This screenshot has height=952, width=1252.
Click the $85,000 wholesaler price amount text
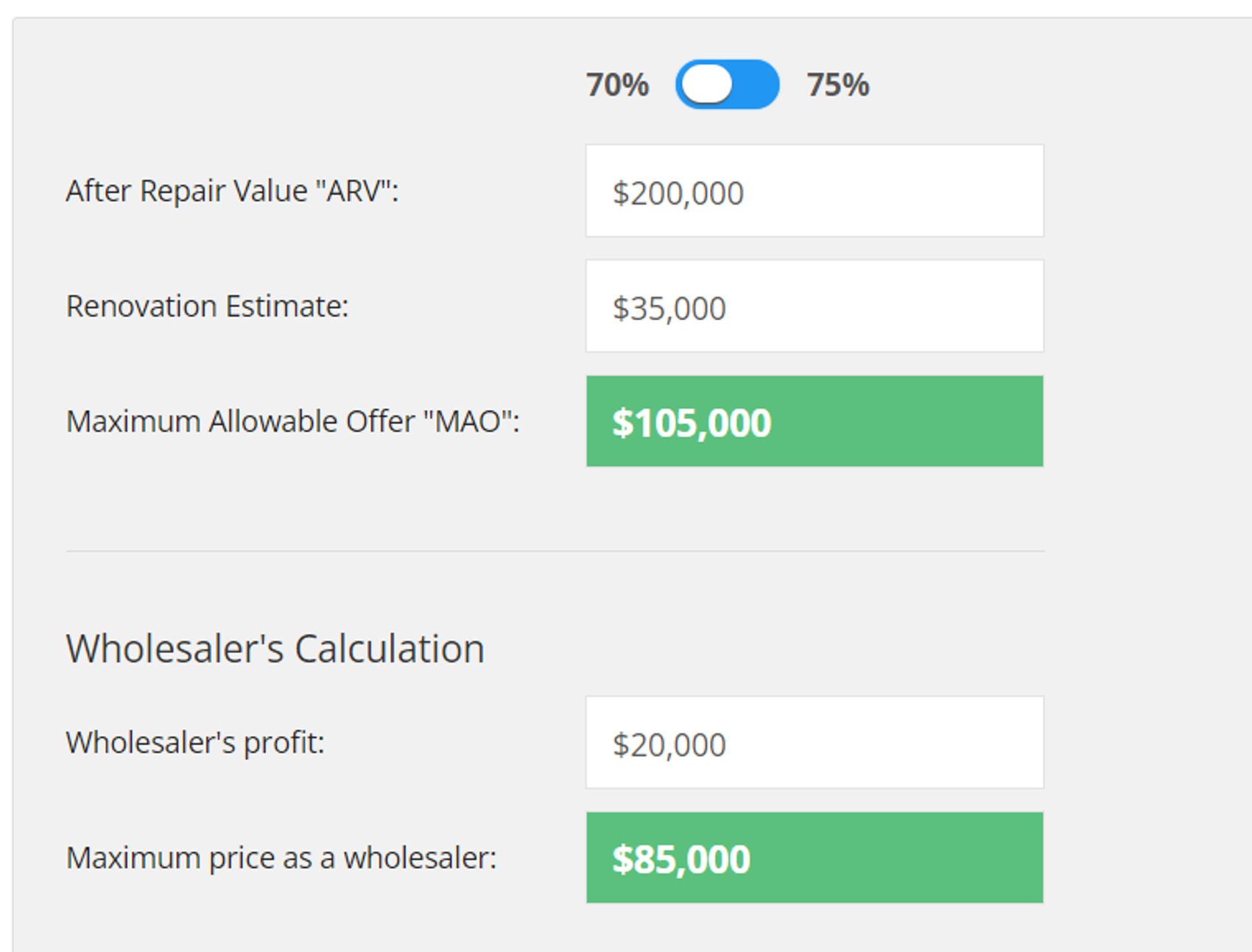681,859
